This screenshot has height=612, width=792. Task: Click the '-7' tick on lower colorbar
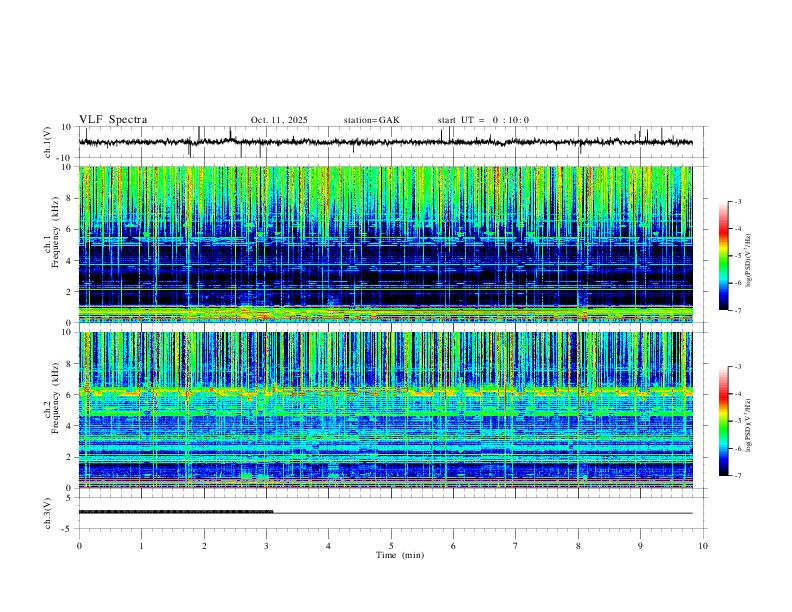click(738, 476)
